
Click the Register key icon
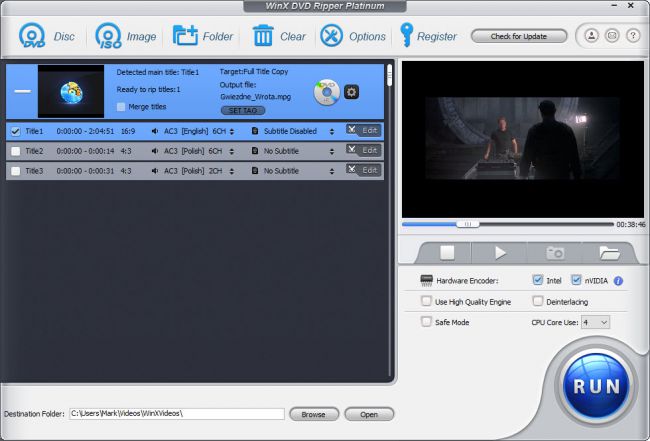click(407, 37)
